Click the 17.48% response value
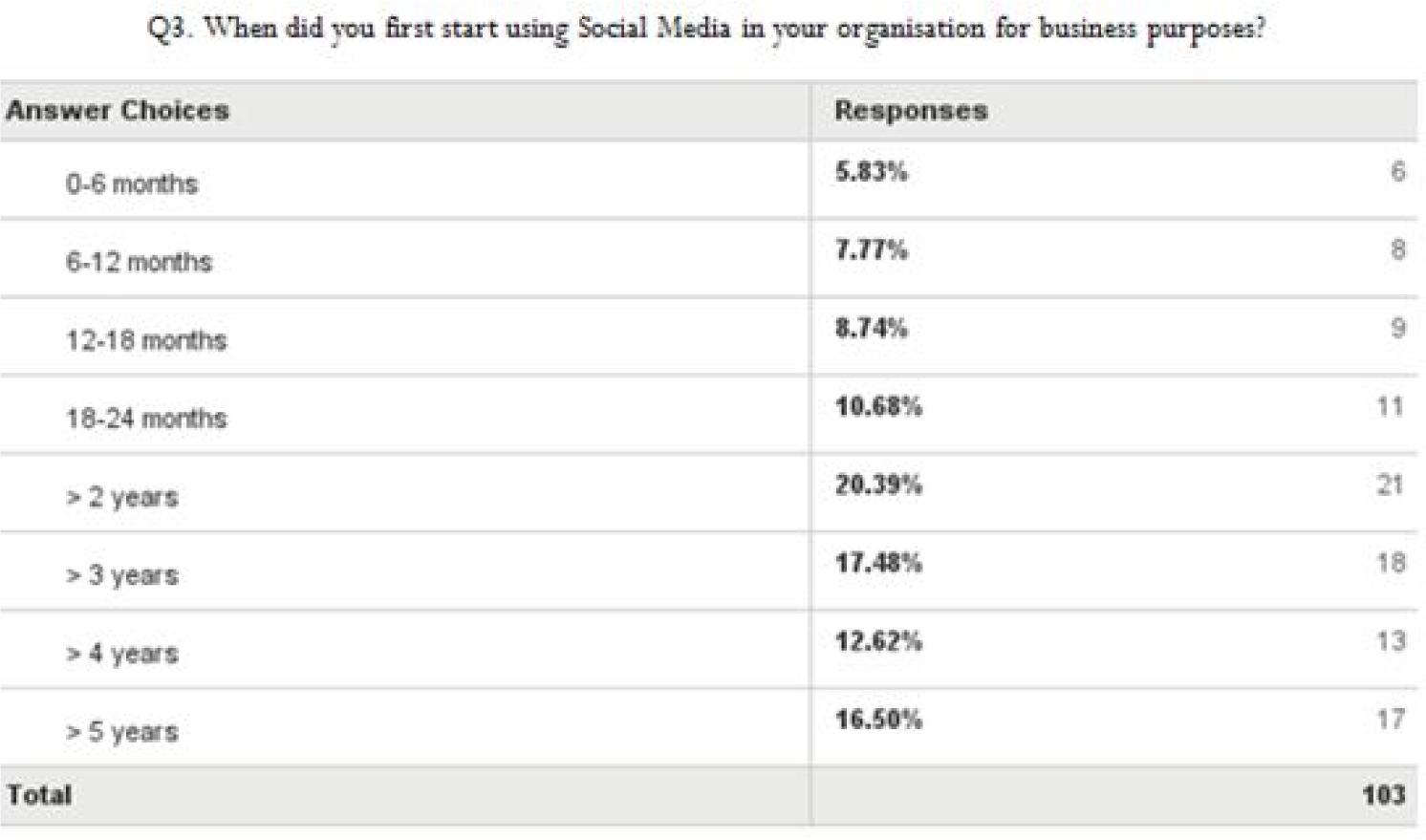The image size is (1426, 840). (878, 564)
